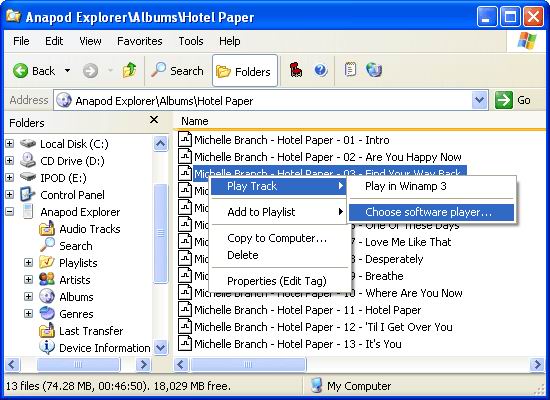This screenshot has width=550, height=400.
Task: Expand the Artists node
Action: pyautogui.click(x=28, y=280)
